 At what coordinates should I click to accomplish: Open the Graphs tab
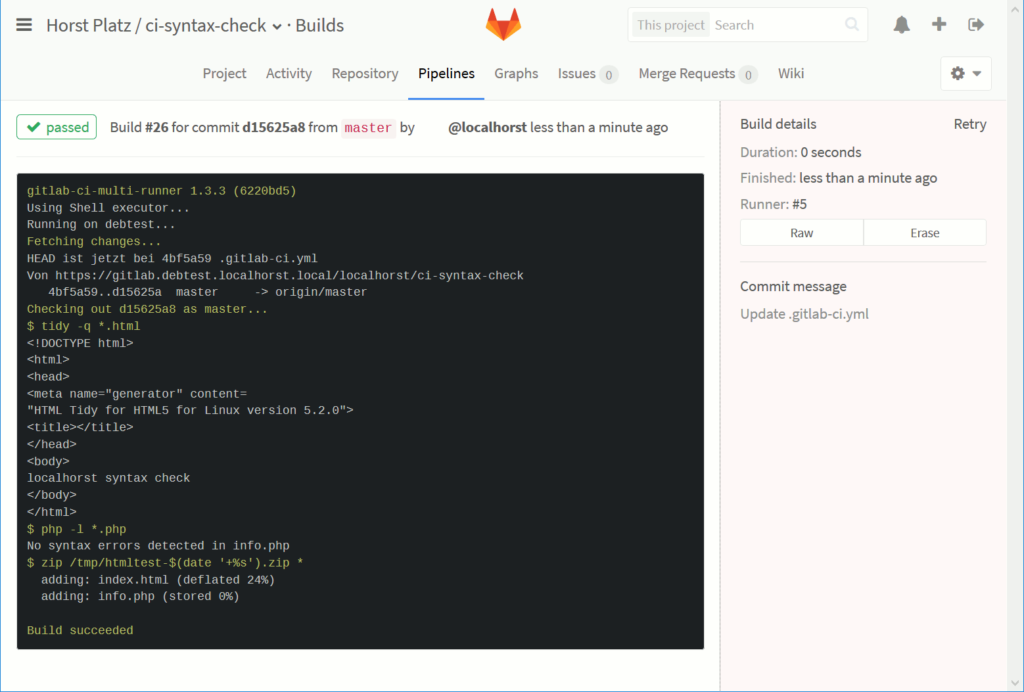(x=516, y=74)
